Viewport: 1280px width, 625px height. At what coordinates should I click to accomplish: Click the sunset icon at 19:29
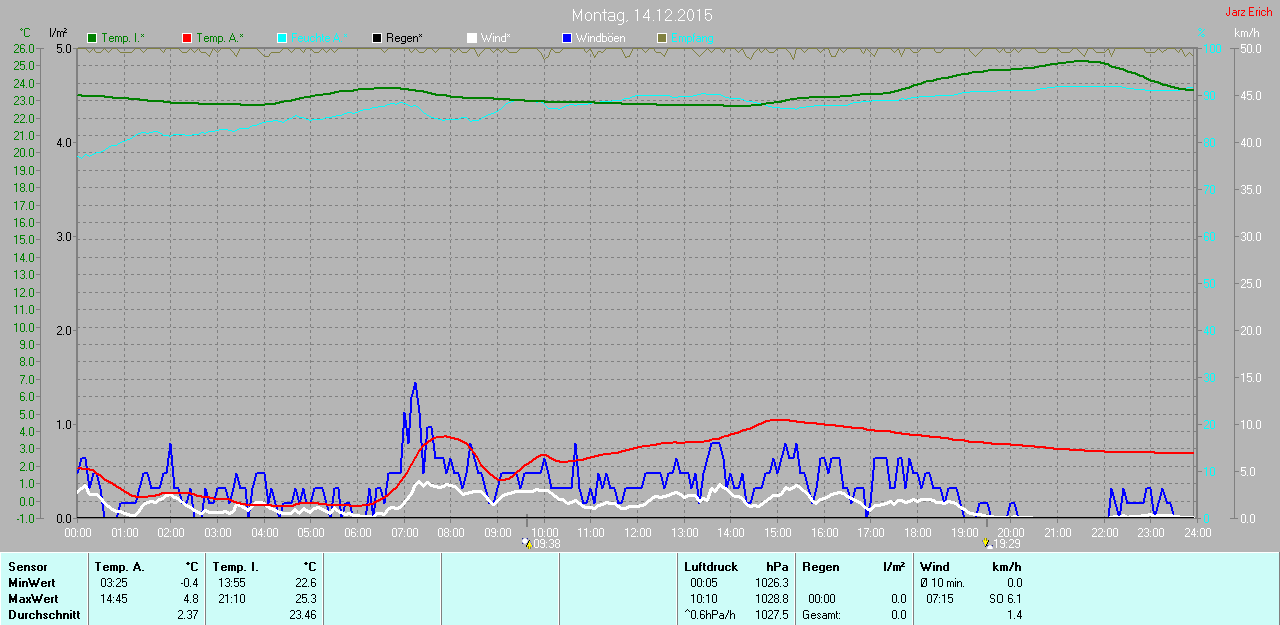point(988,543)
